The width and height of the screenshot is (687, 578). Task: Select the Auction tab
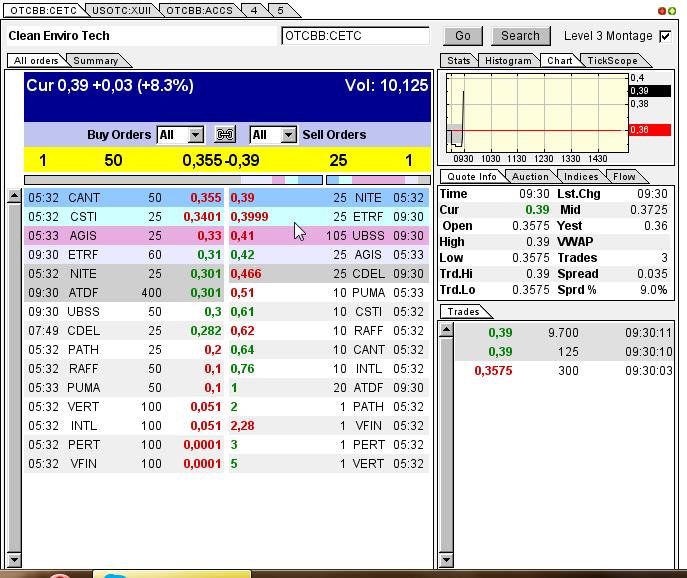[530, 177]
